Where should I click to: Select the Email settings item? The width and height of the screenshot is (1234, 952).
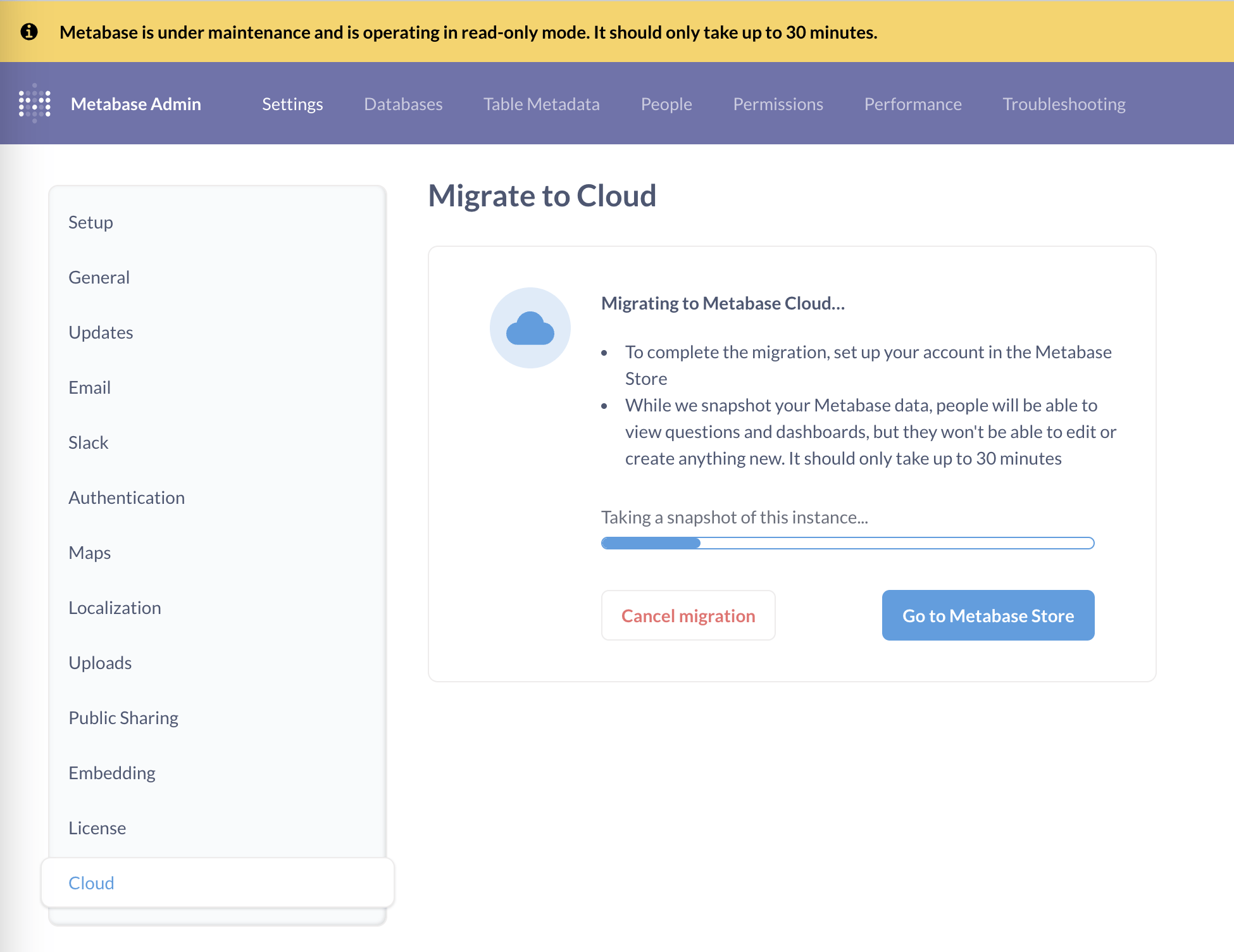click(x=90, y=387)
